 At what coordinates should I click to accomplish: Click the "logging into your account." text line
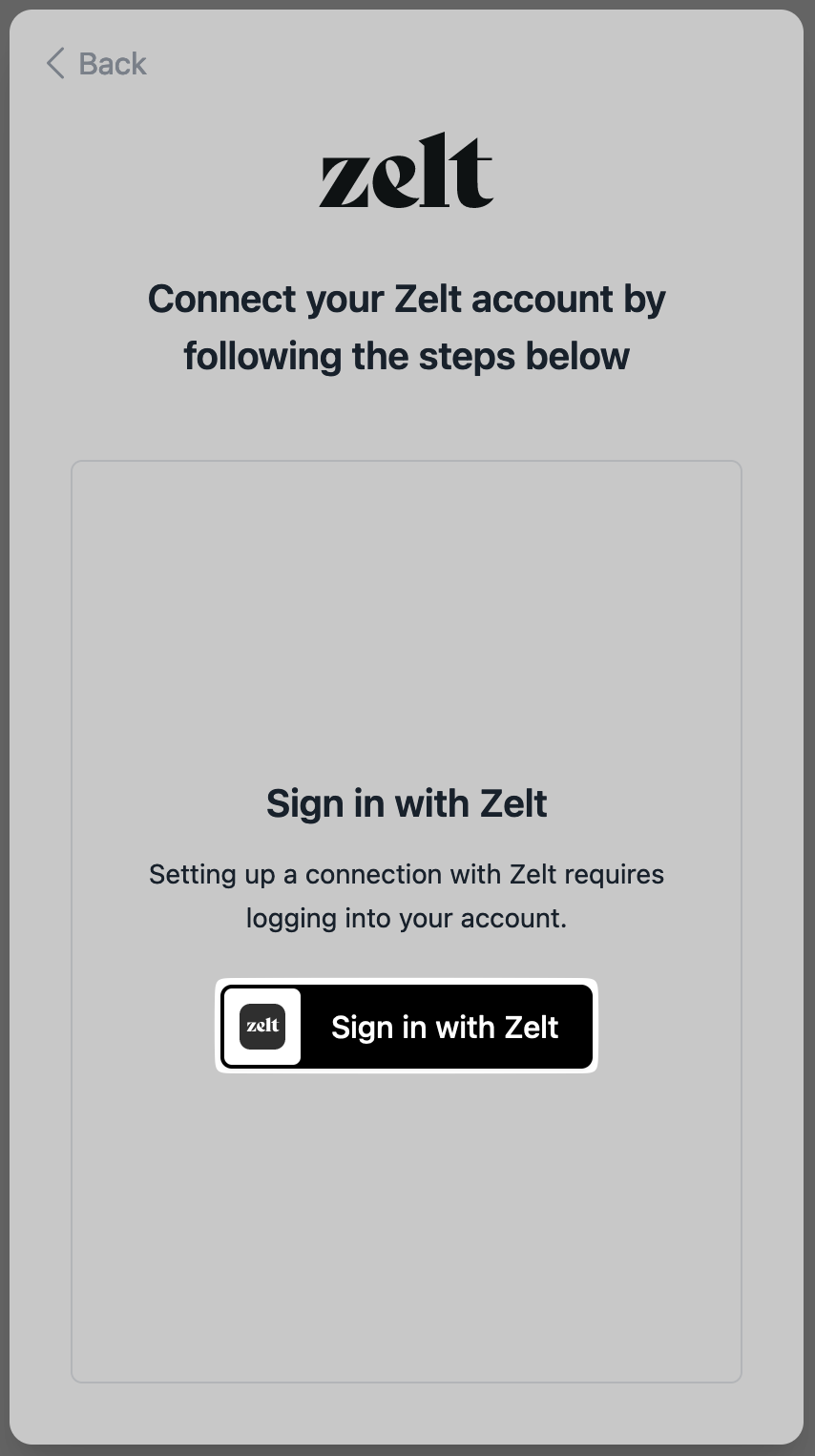coord(407,918)
